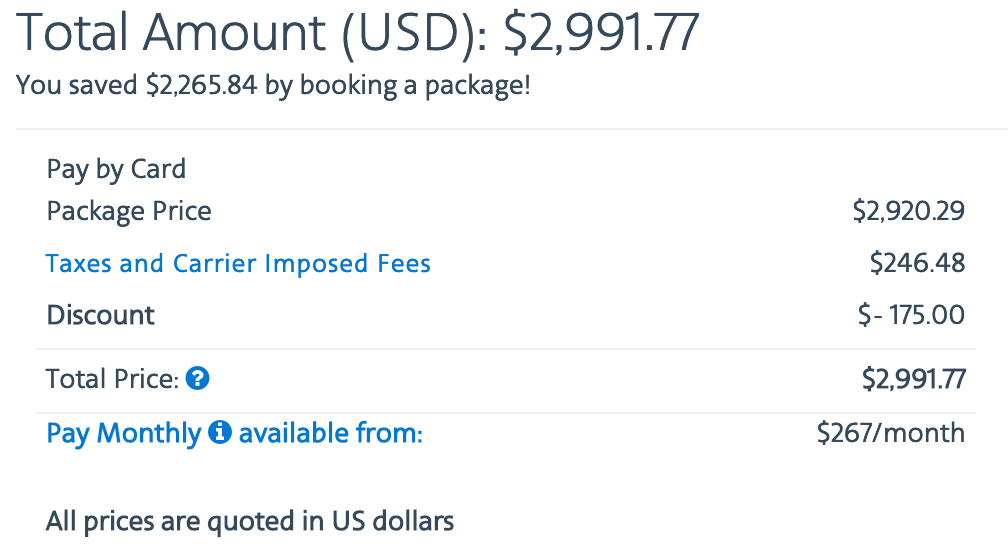Open the Pay Monthly info icon
Viewport: 1008px width, 552px height.
coord(220,433)
